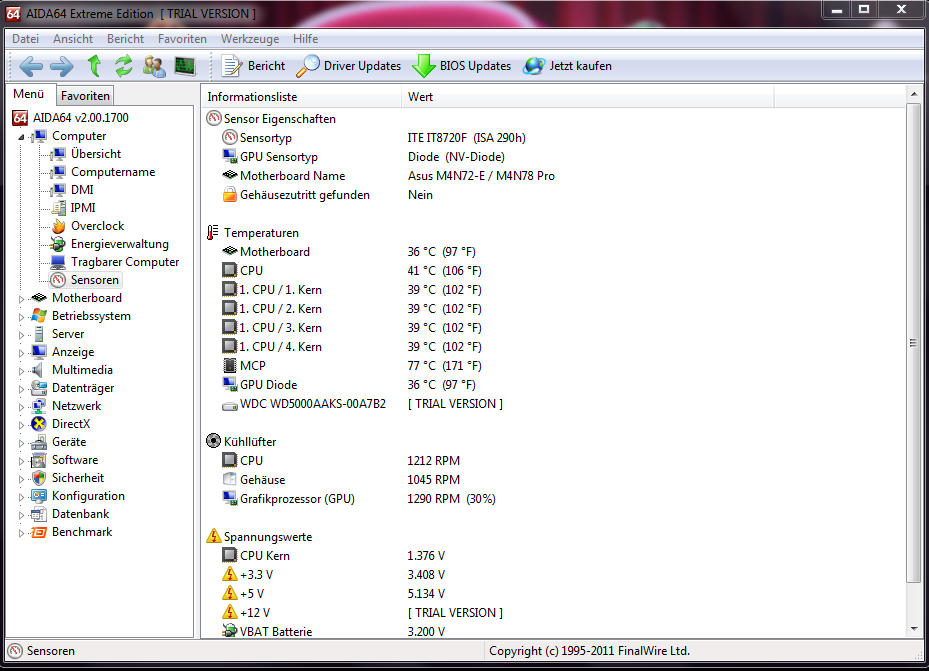Expand the Motherboard tree node

click(x=21, y=299)
